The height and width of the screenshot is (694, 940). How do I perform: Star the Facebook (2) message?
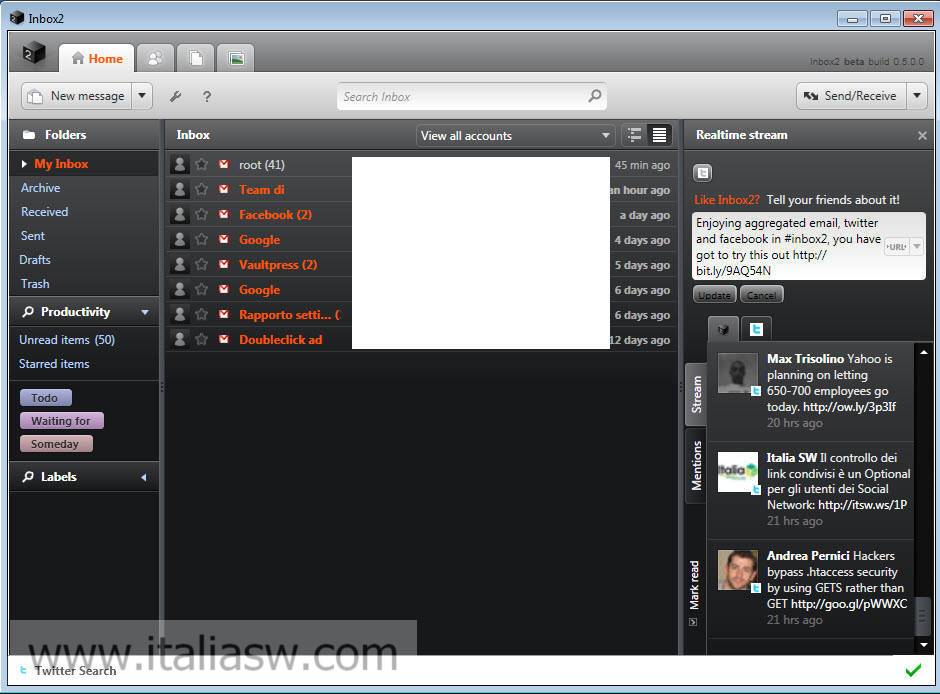pyautogui.click(x=201, y=215)
